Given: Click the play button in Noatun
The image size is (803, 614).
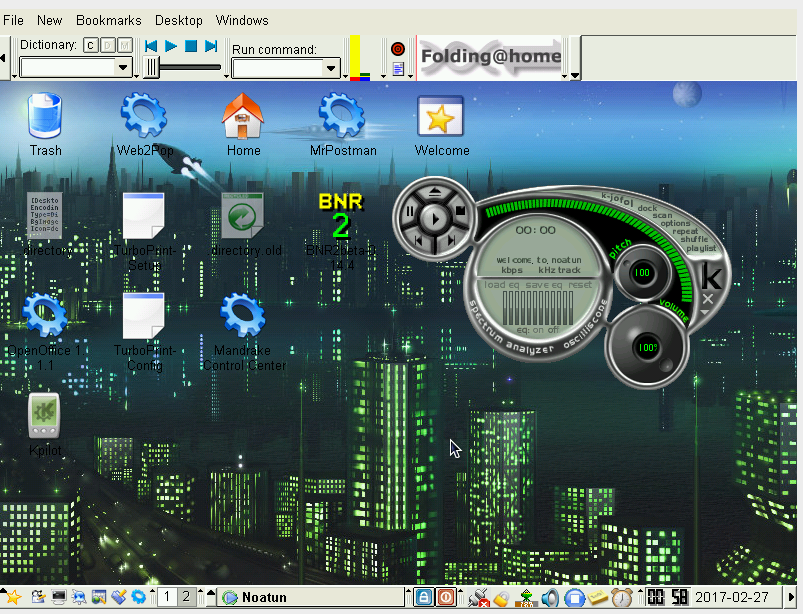Looking at the screenshot, I should point(435,219).
